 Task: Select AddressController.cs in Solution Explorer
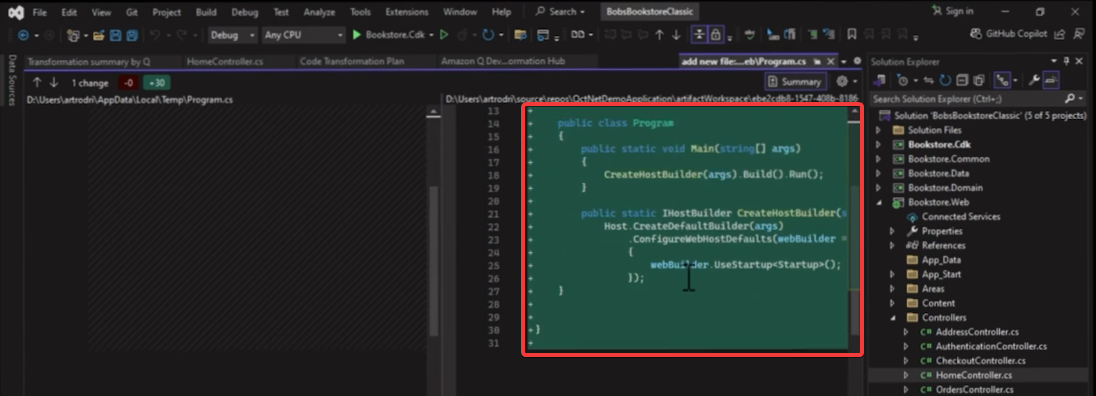[977, 332]
